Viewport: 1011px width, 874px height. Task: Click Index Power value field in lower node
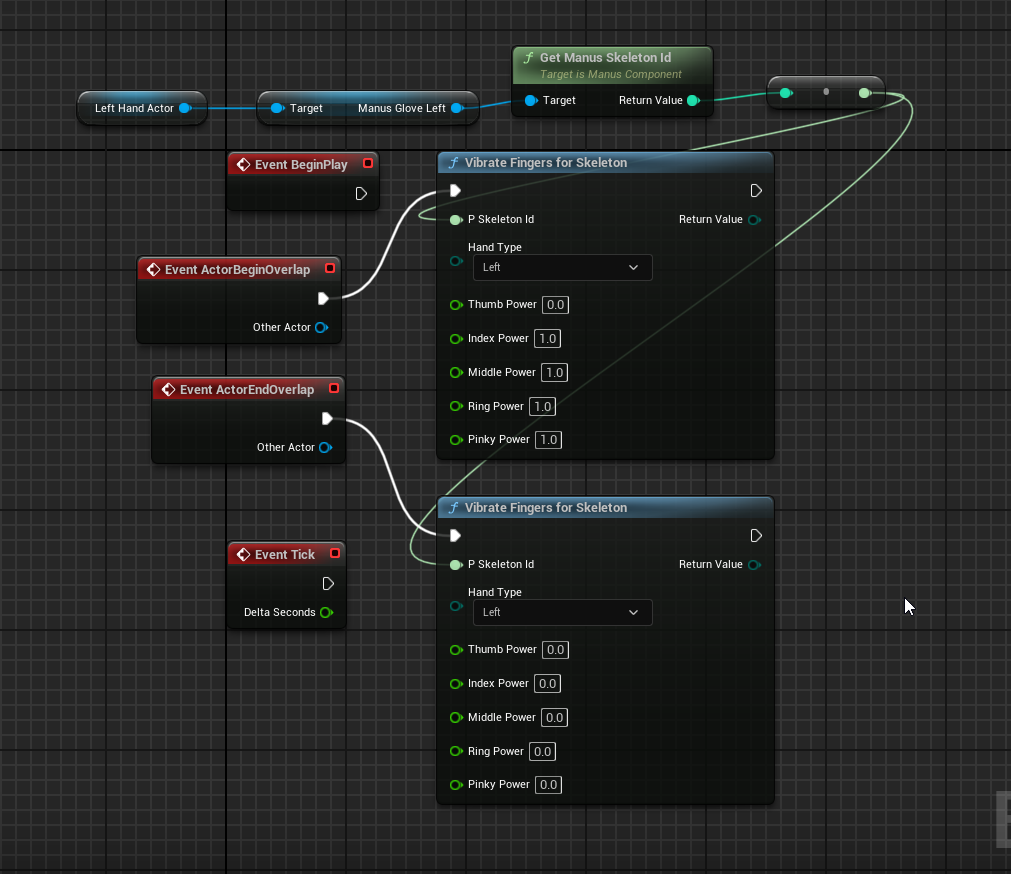(547, 683)
